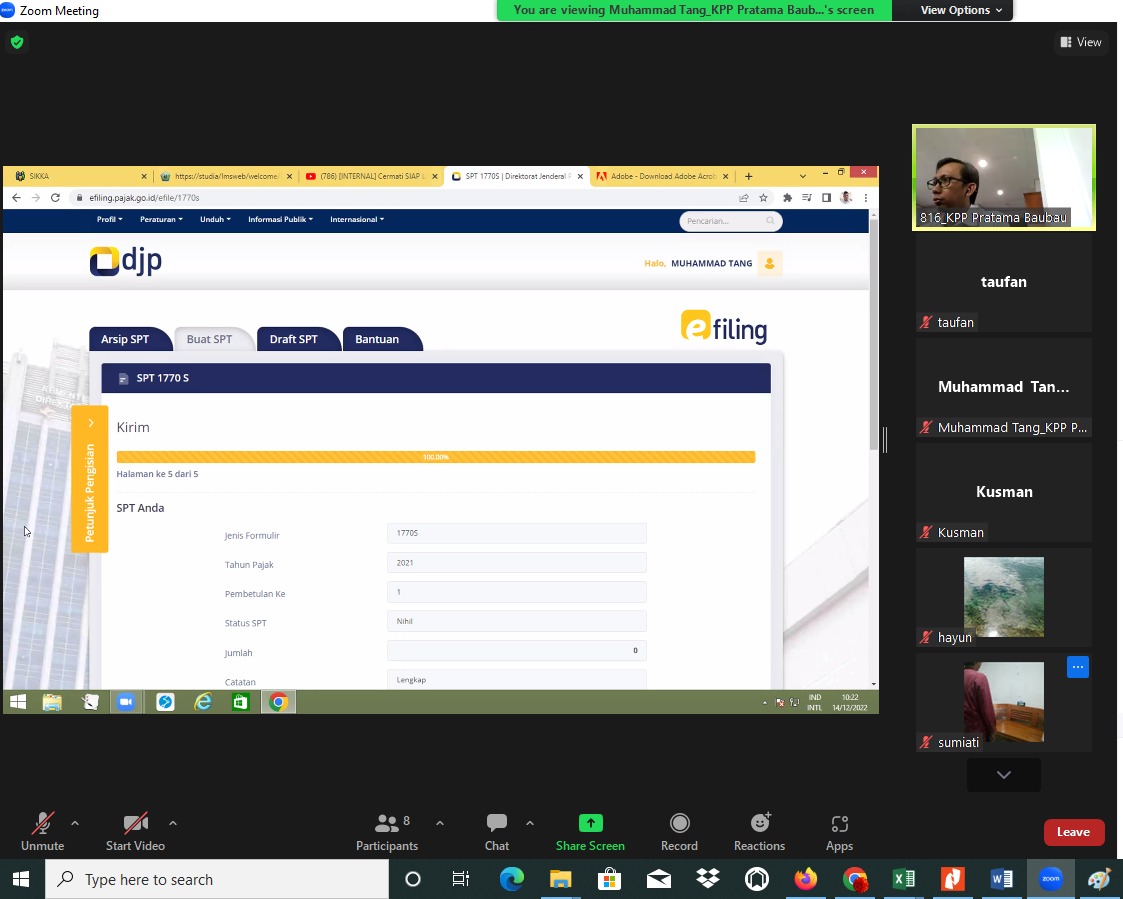Start Video with the camera toggle
Screen dimensions: 1123x899
tap(135, 823)
